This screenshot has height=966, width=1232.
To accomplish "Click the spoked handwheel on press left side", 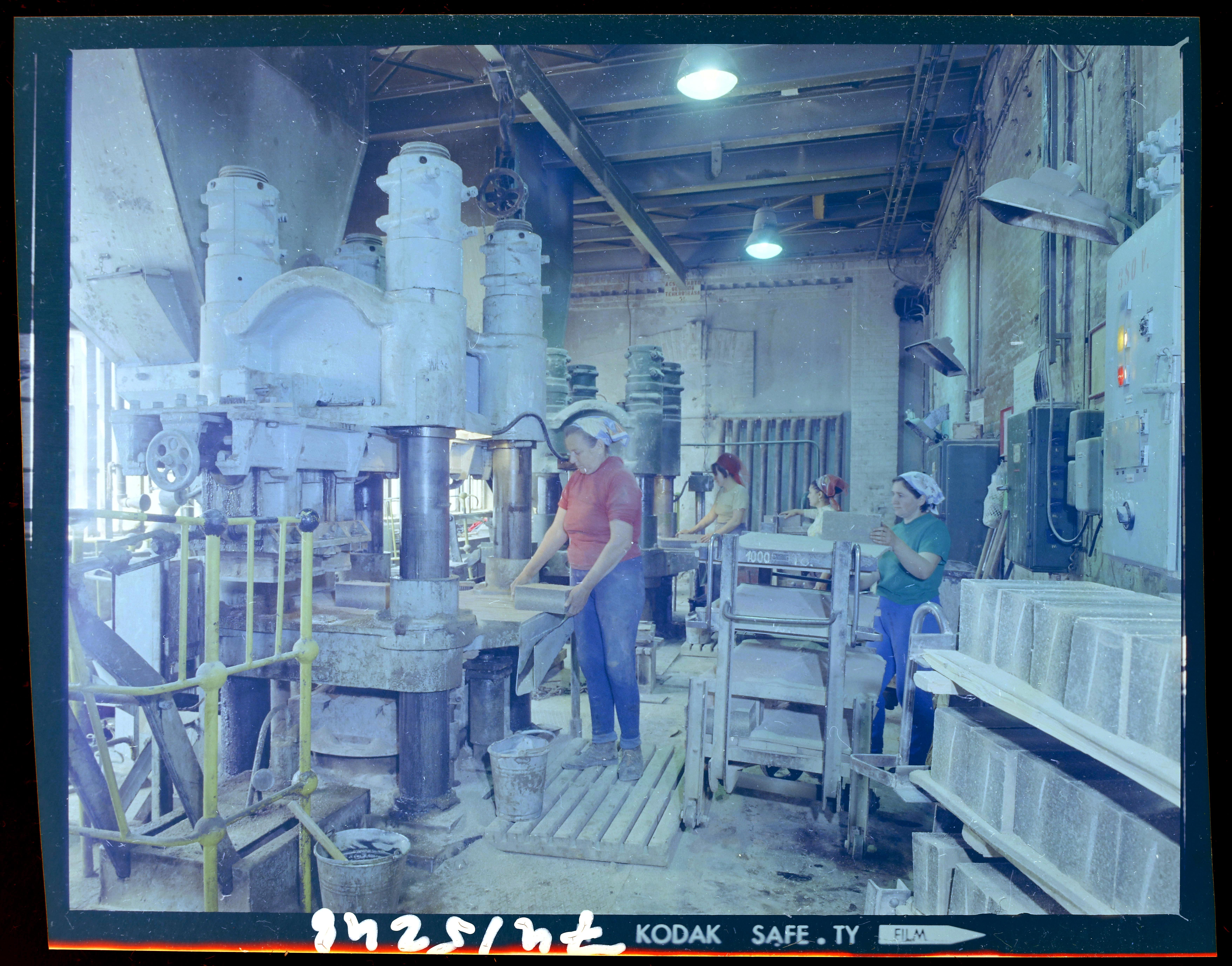I will pyautogui.click(x=172, y=460).
